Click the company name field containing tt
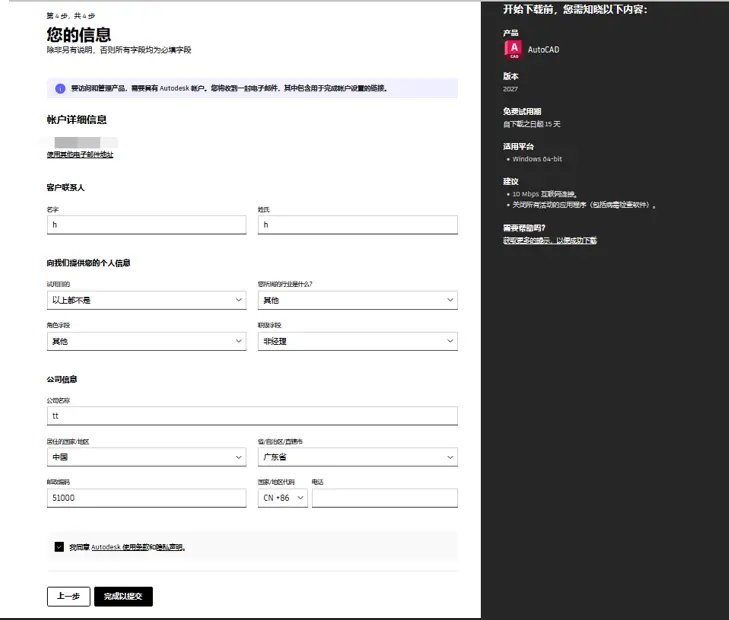 (x=252, y=416)
